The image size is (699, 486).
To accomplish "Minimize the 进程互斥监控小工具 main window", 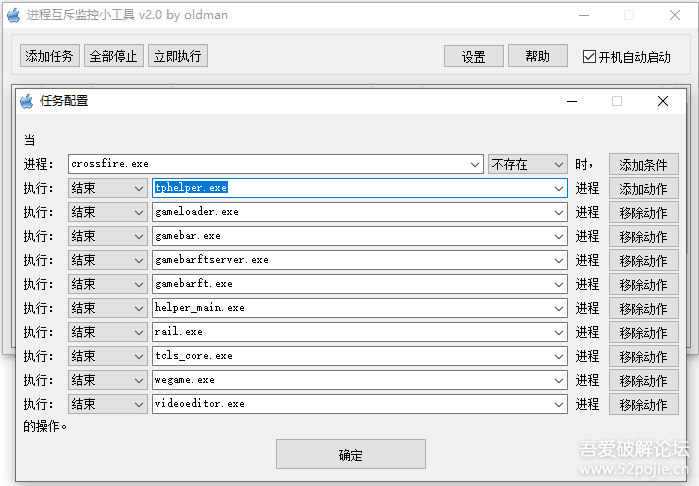I will coord(584,15).
